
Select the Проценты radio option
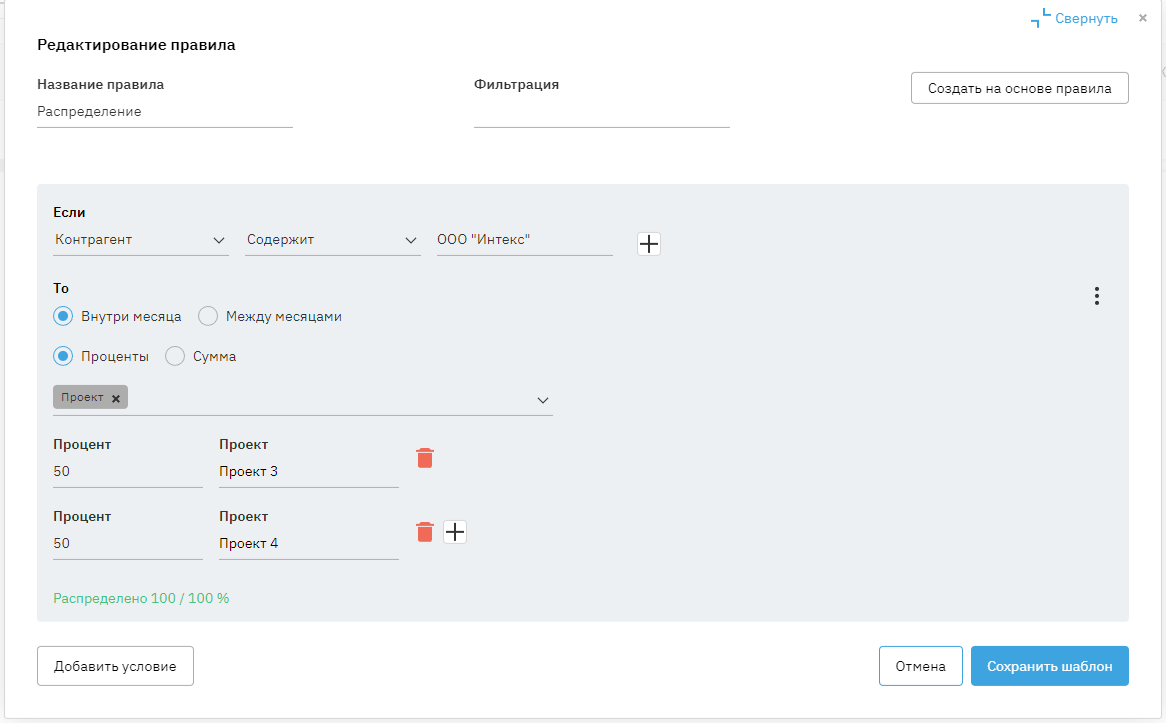(63, 356)
